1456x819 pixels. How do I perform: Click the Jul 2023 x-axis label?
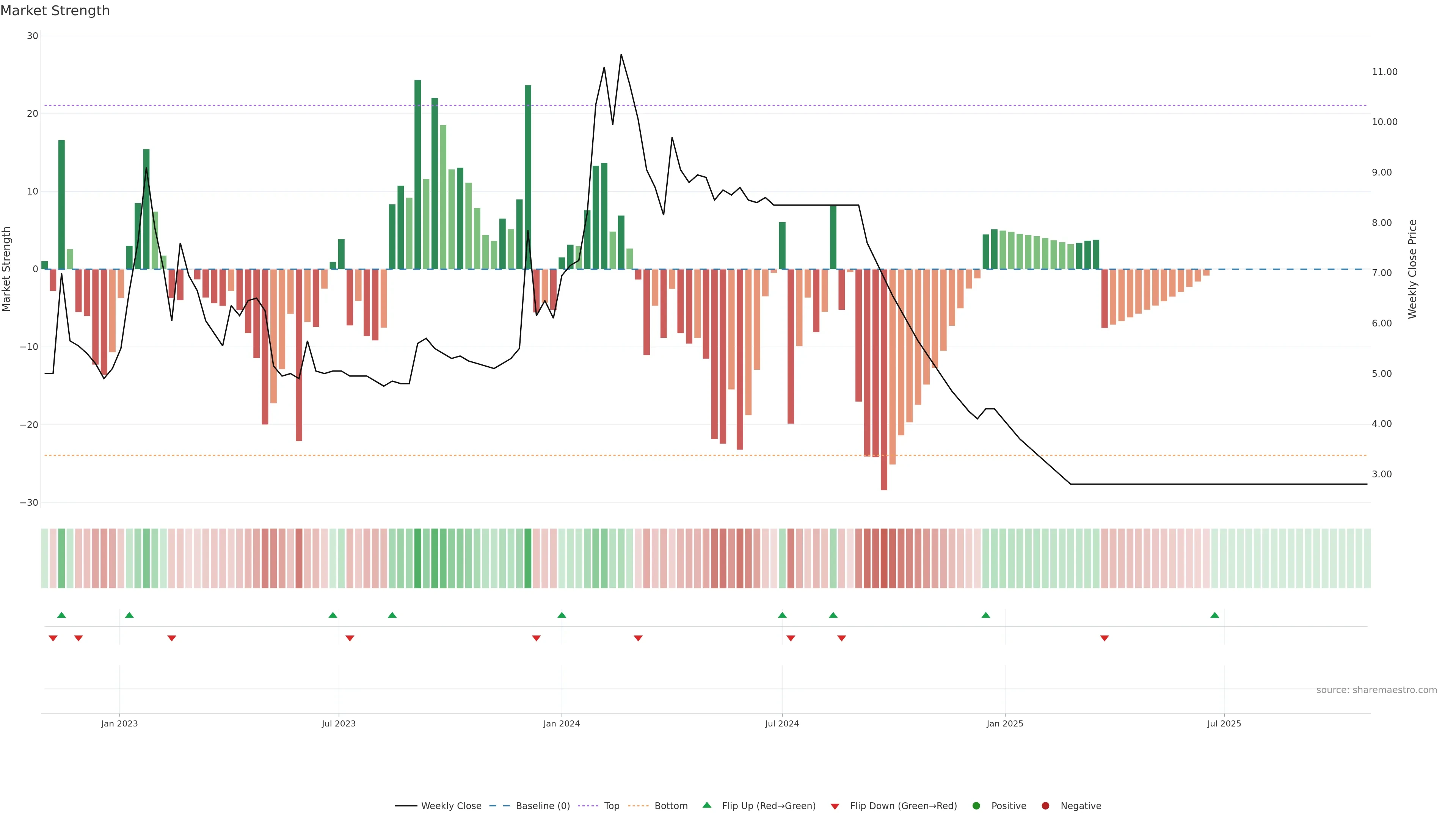[339, 723]
